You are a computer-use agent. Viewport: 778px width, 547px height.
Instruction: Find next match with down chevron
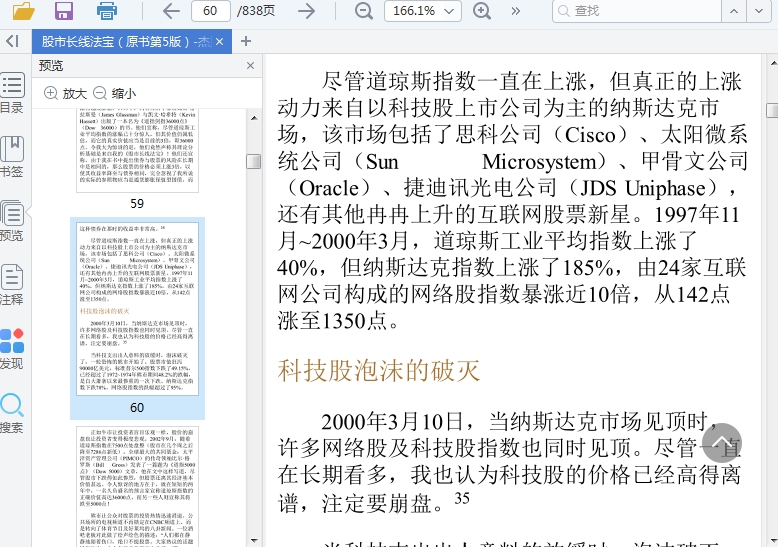759,11
